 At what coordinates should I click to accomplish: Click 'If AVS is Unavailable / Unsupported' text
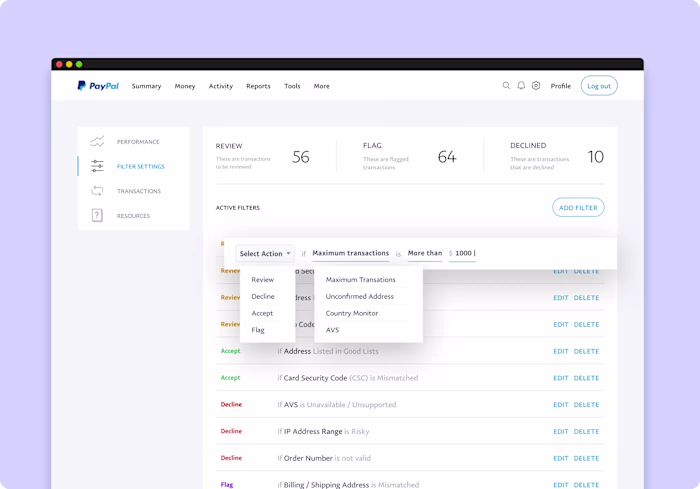click(x=337, y=405)
